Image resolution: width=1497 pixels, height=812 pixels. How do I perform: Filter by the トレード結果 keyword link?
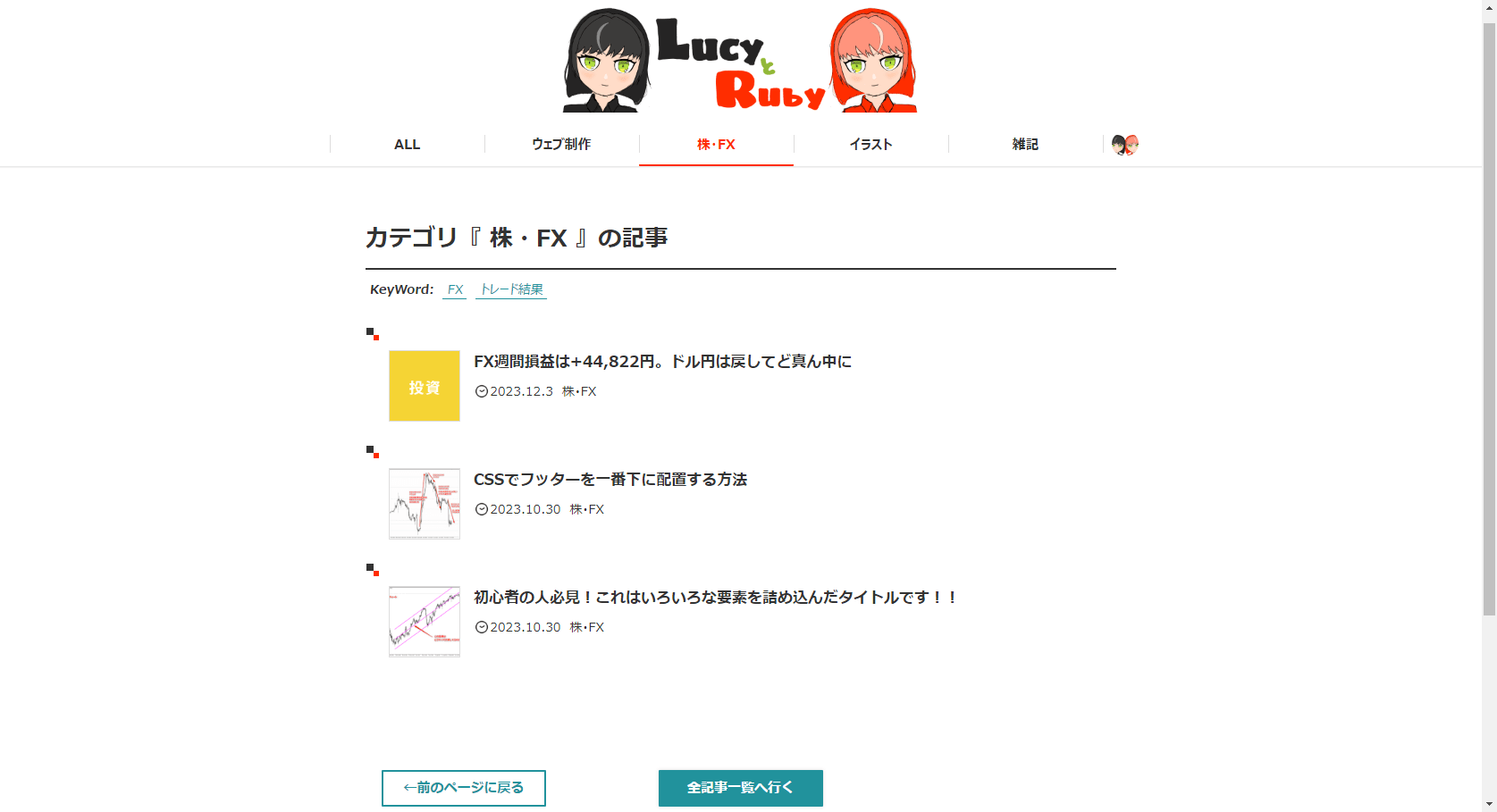511,289
